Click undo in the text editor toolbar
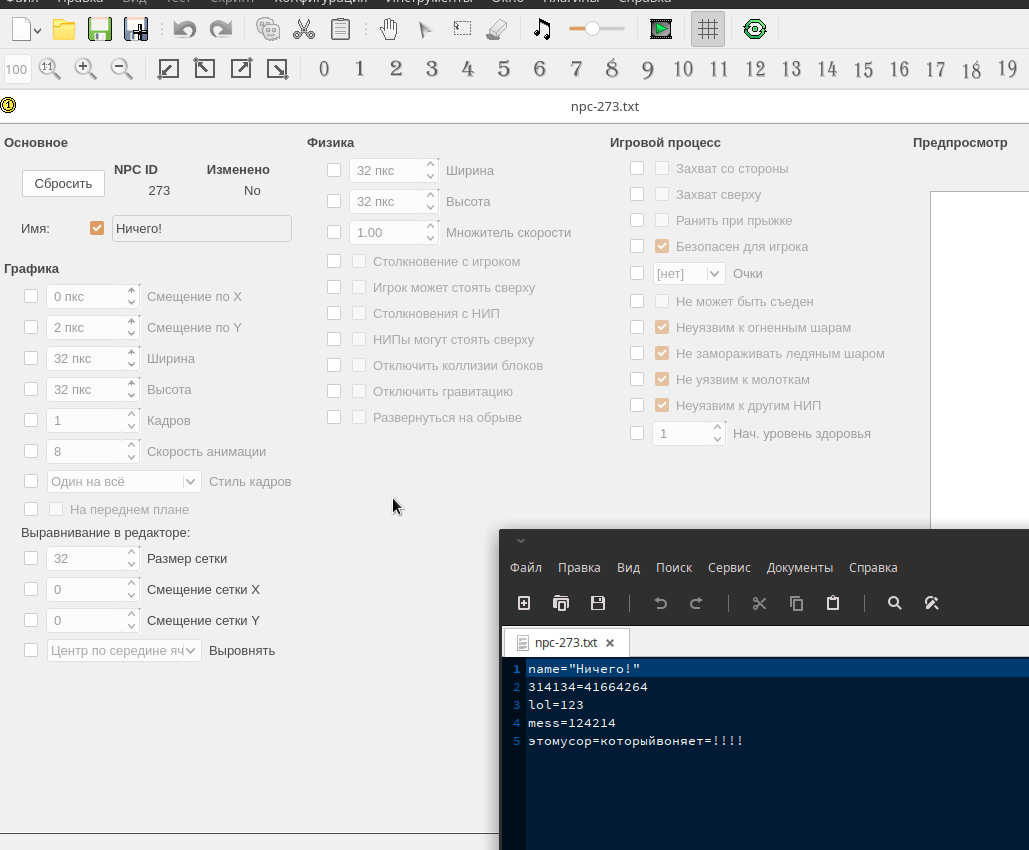The image size is (1029, 850). (661, 603)
